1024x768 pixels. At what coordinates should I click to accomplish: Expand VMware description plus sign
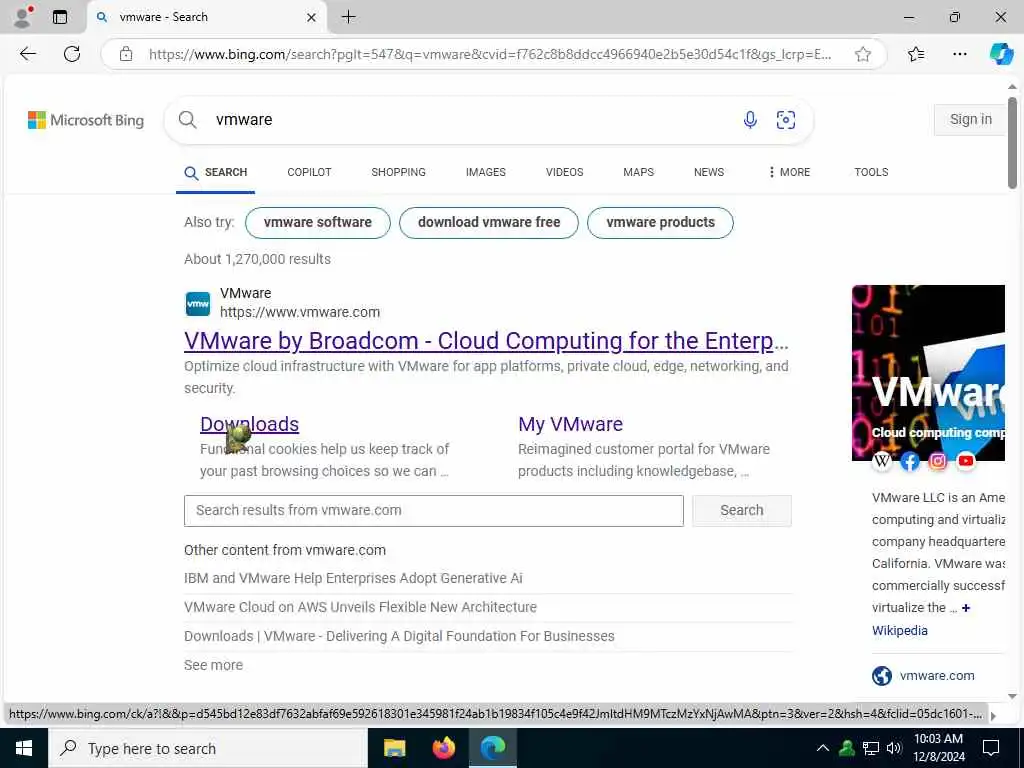[966, 608]
